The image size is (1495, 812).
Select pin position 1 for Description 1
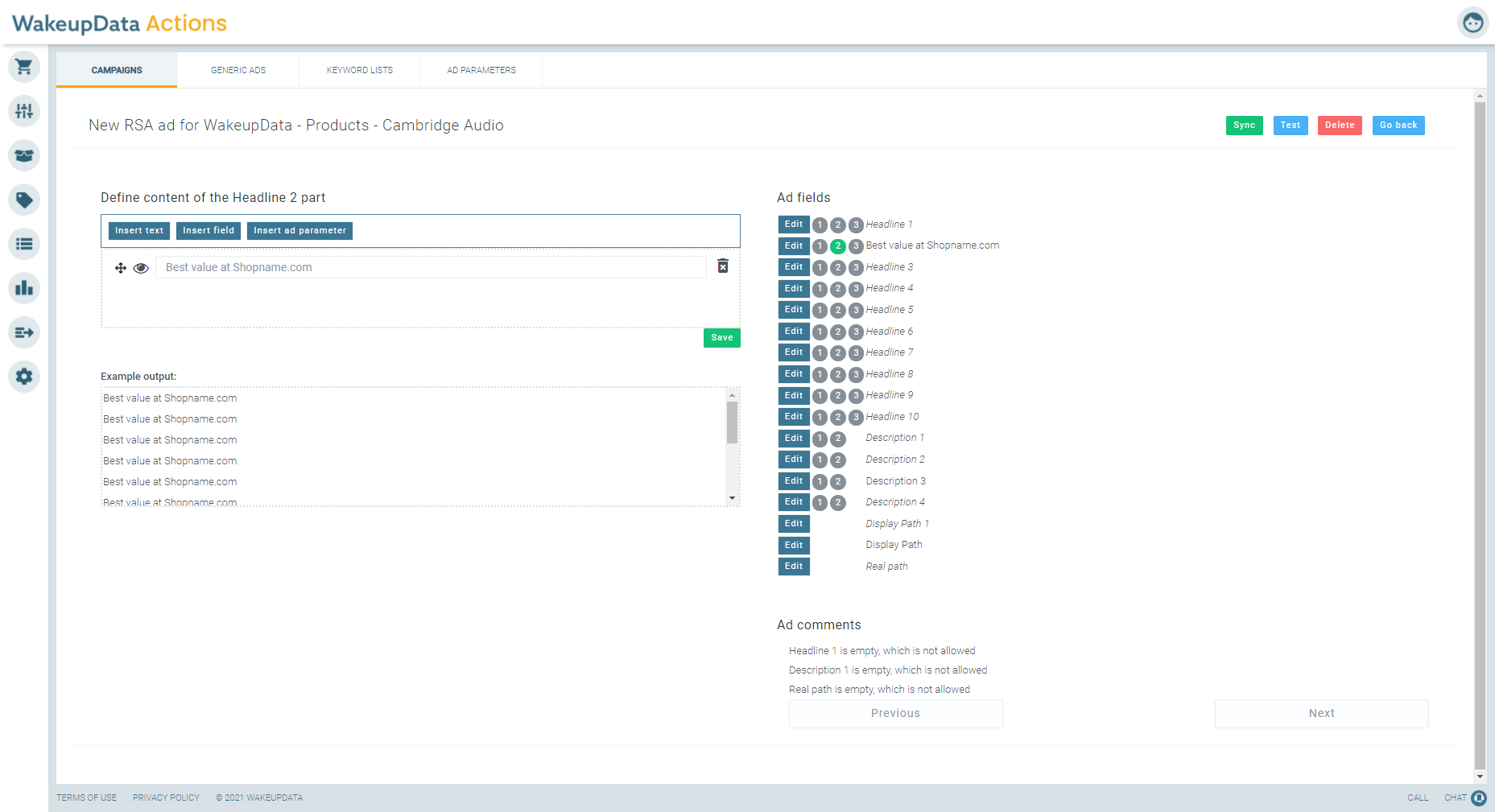(x=820, y=439)
